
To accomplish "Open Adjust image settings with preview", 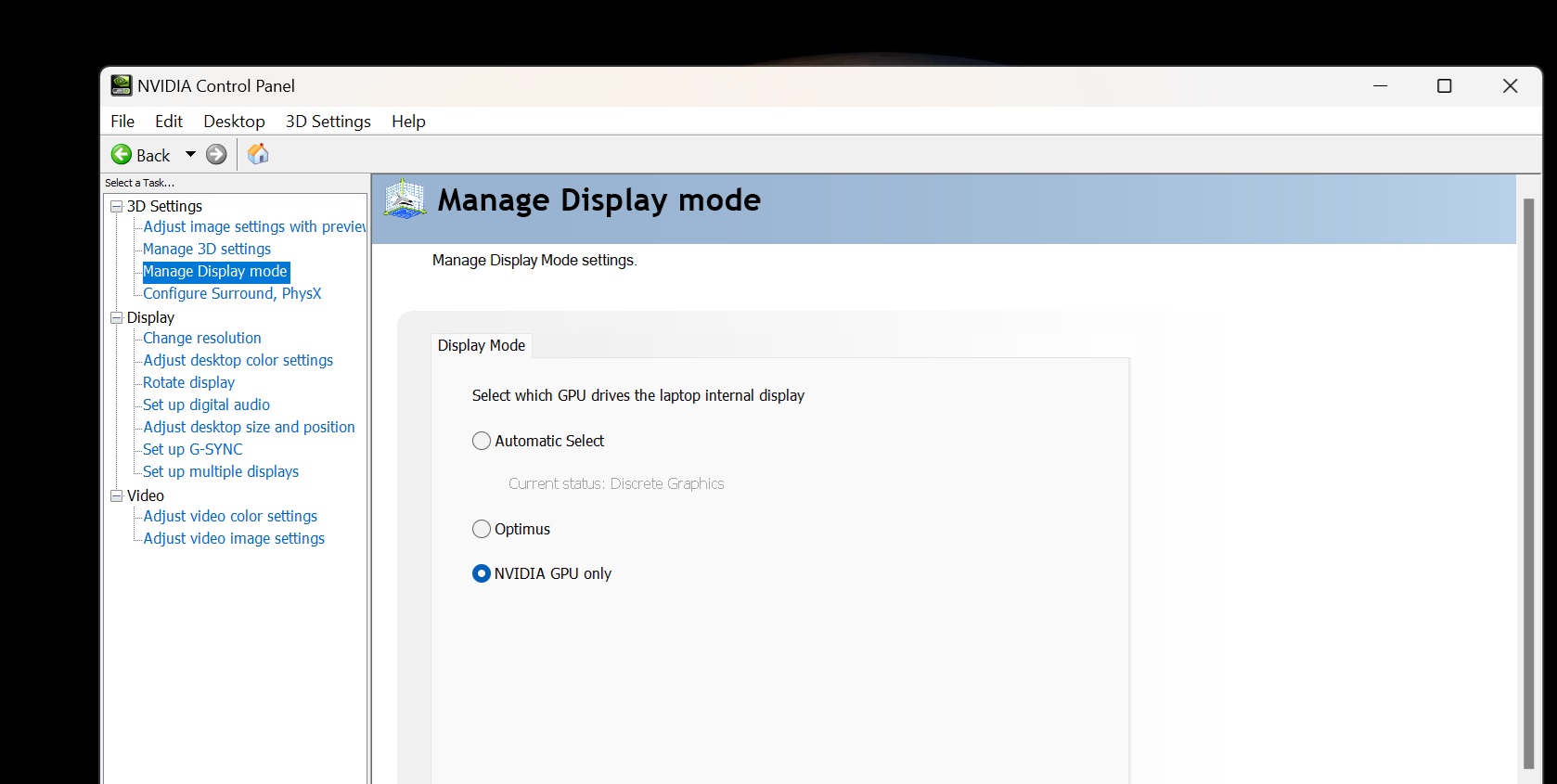I will point(254,226).
